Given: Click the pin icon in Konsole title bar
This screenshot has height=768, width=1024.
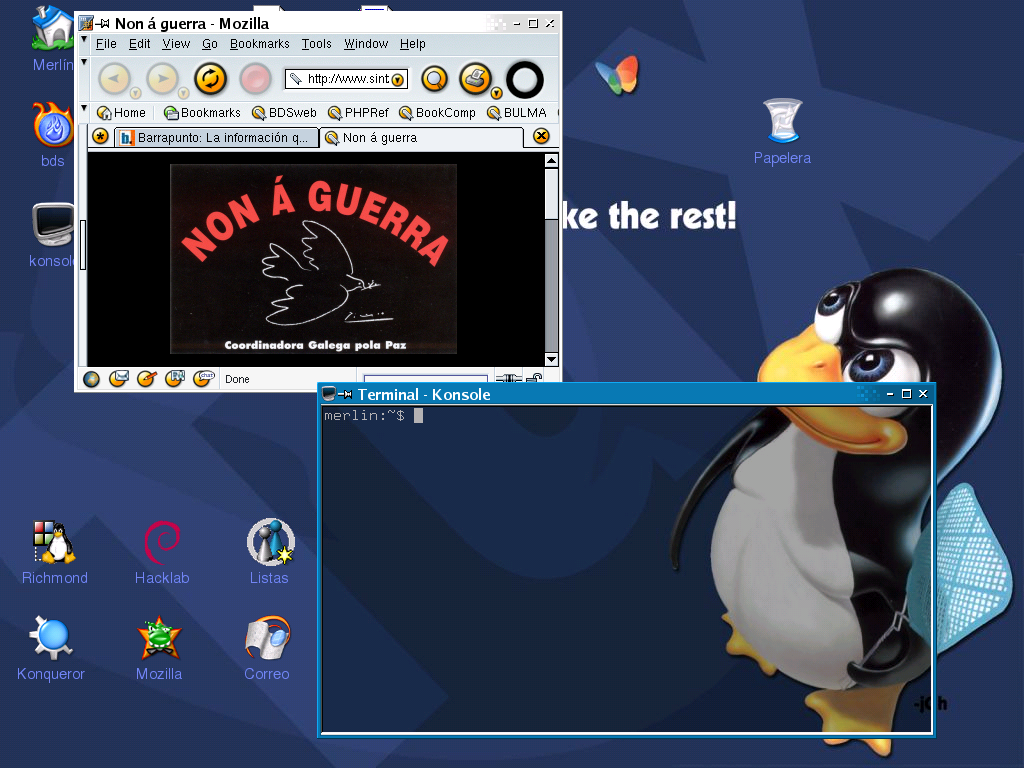Looking at the screenshot, I should [x=345, y=394].
